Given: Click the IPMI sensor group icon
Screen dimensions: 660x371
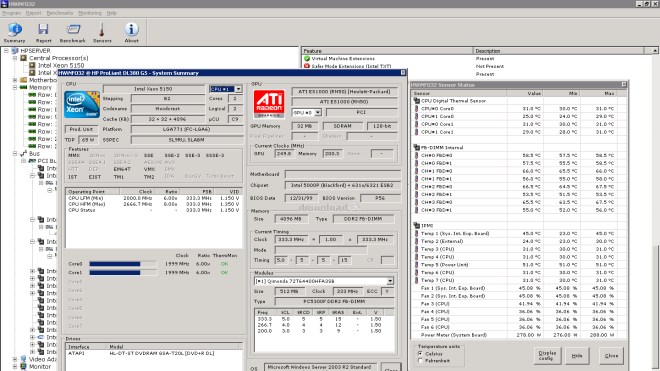Looking at the screenshot, I should coord(417,225).
